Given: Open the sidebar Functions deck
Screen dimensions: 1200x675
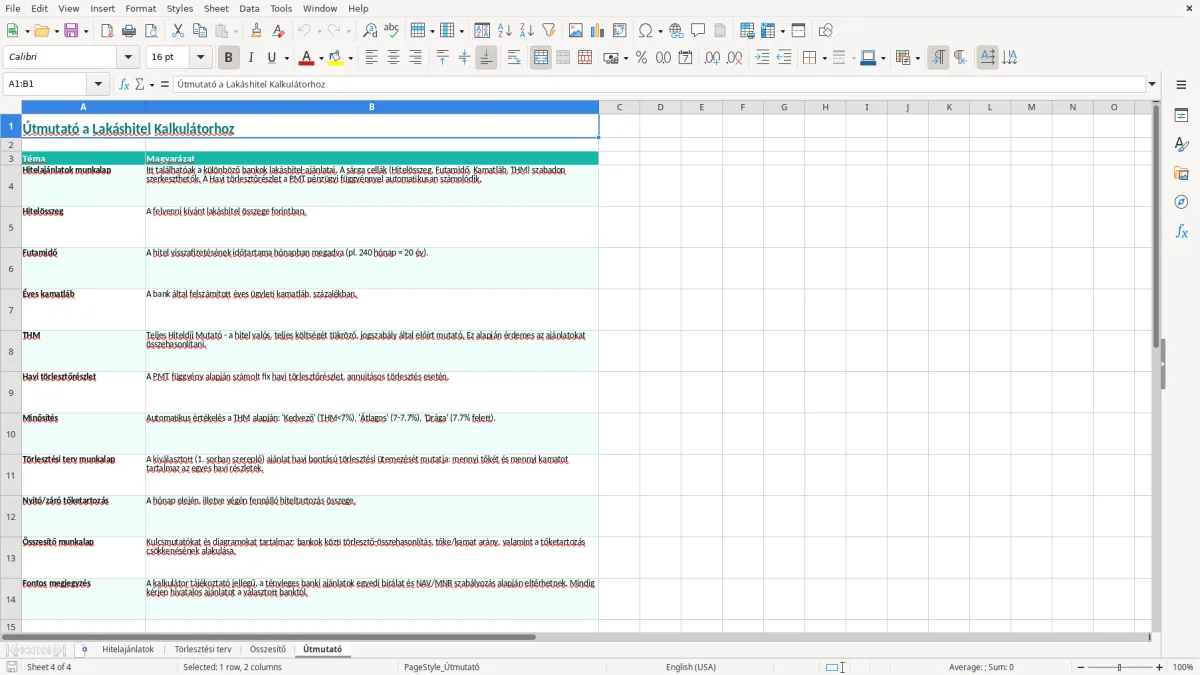Looking at the screenshot, I should (x=1181, y=231).
